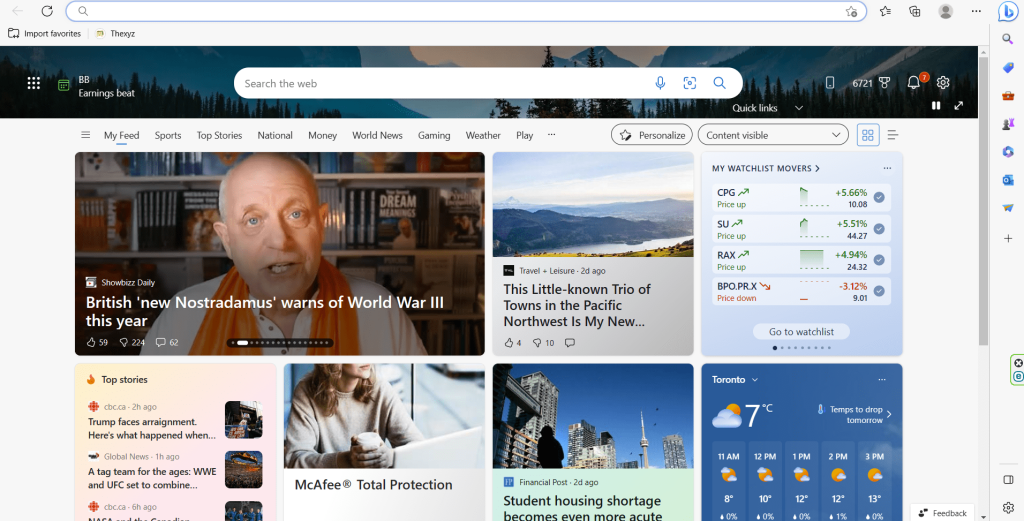Open the notifications bell icon
1024x521 pixels.
tap(913, 82)
